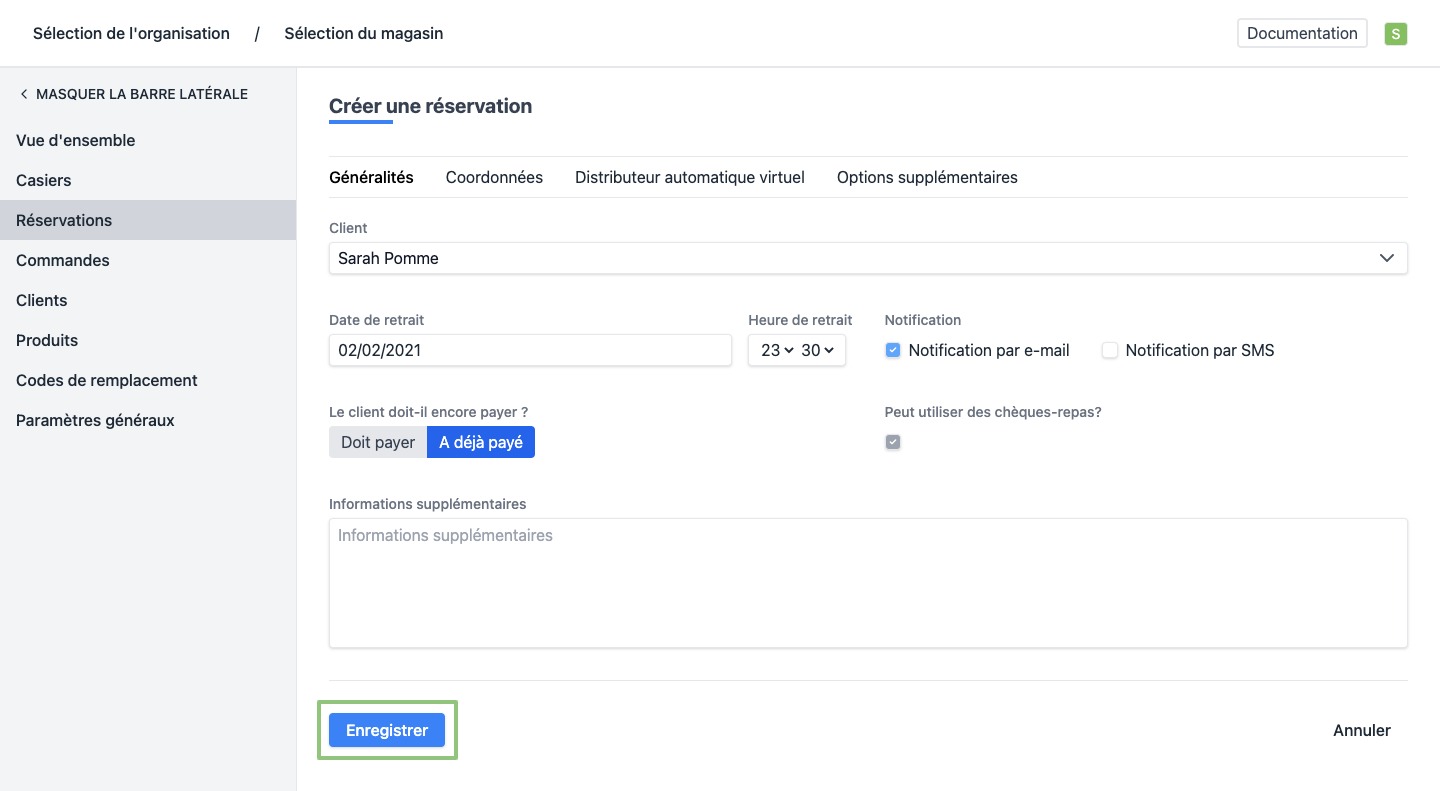Viewport: 1440px width, 791px height.
Task: Switch to the Coordonnées tab
Action: (x=494, y=177)
